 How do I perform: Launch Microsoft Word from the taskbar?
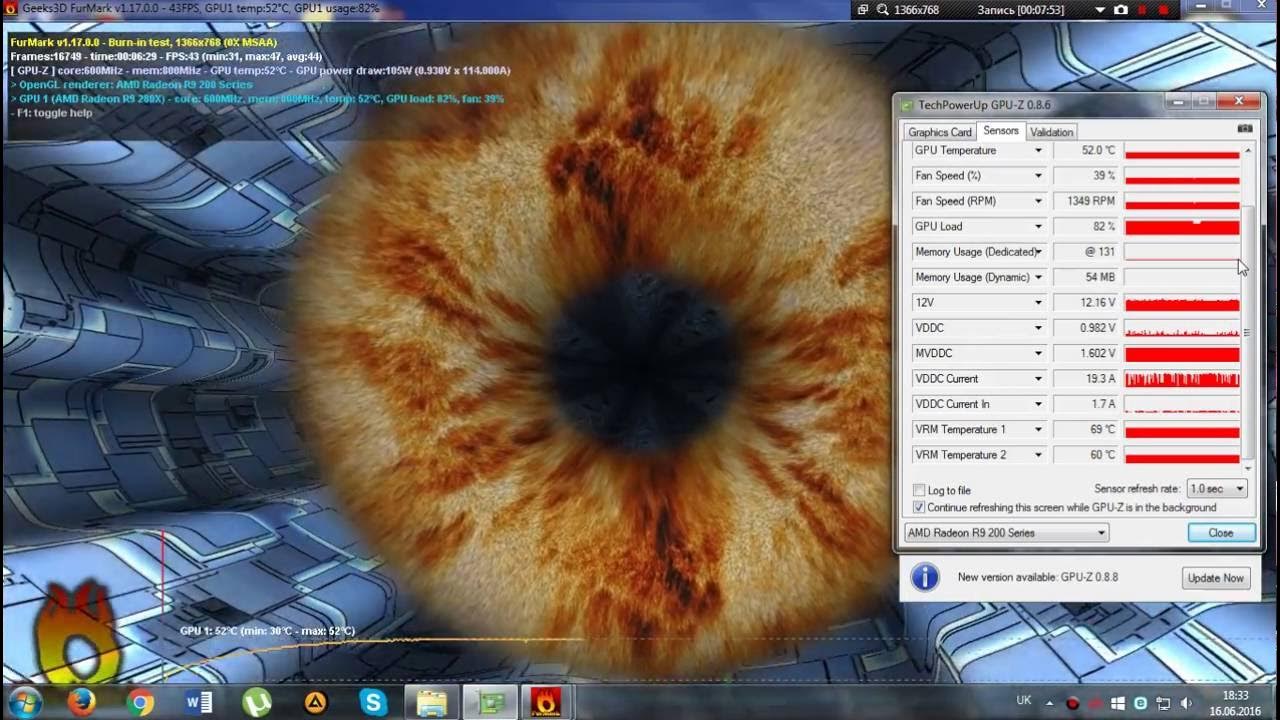click(x=198, y=702)
